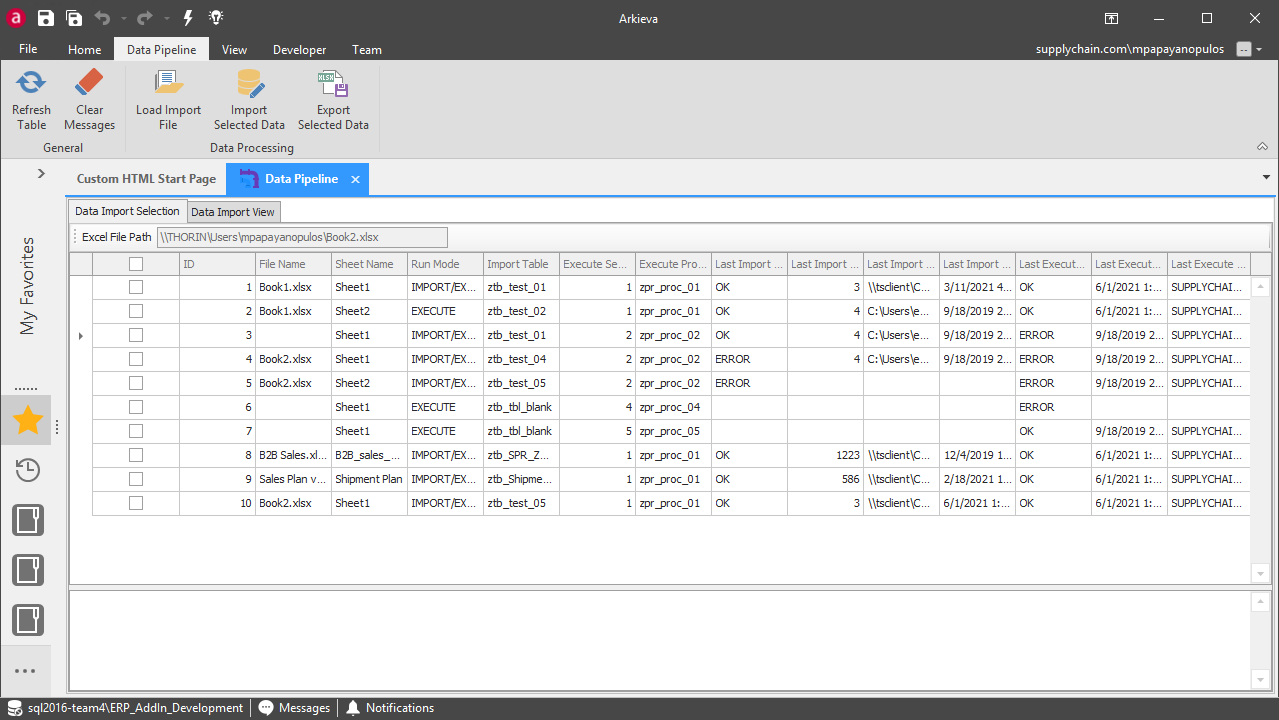This screenshot has height=720, width=1279.
Task: Click the Arkieva application logo icon
Action: pyautogui.click(x=15, y=17)
